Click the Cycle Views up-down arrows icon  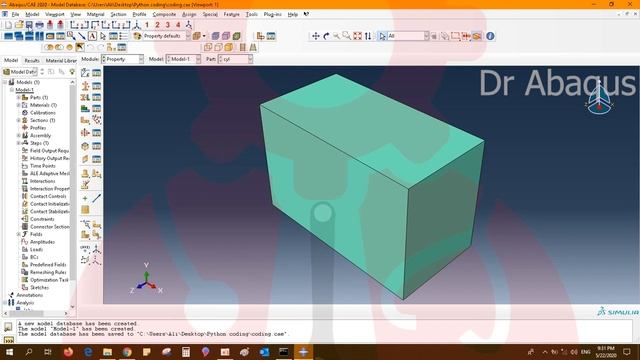(368, 36)
